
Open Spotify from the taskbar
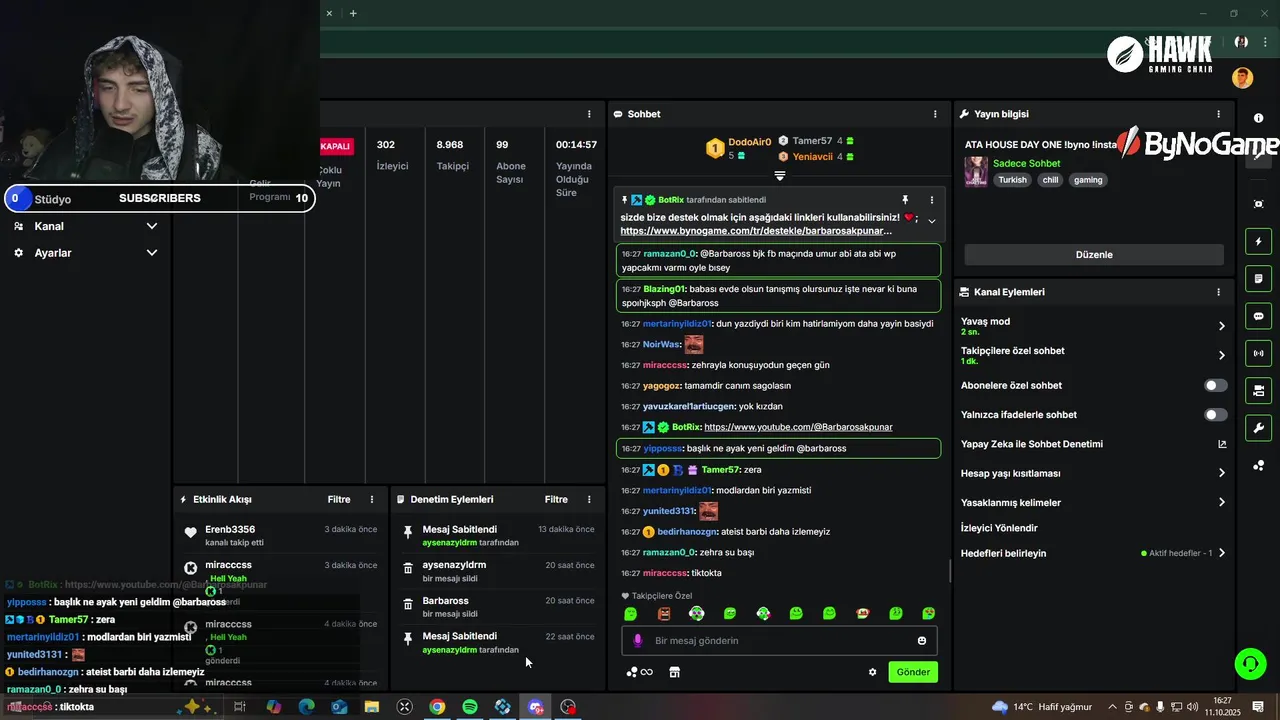point(470,707)
